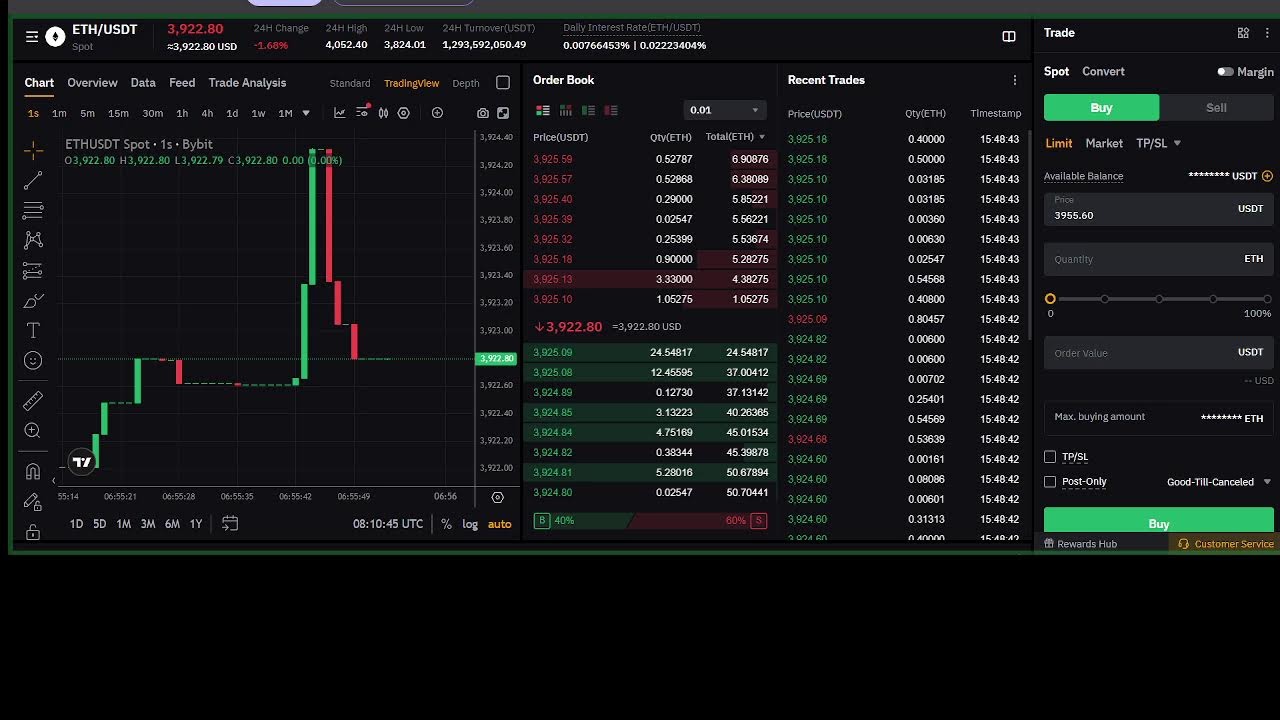Open the emoji icons tool
The width and height of the screenshot is (1280, 720).
(33, 361)
